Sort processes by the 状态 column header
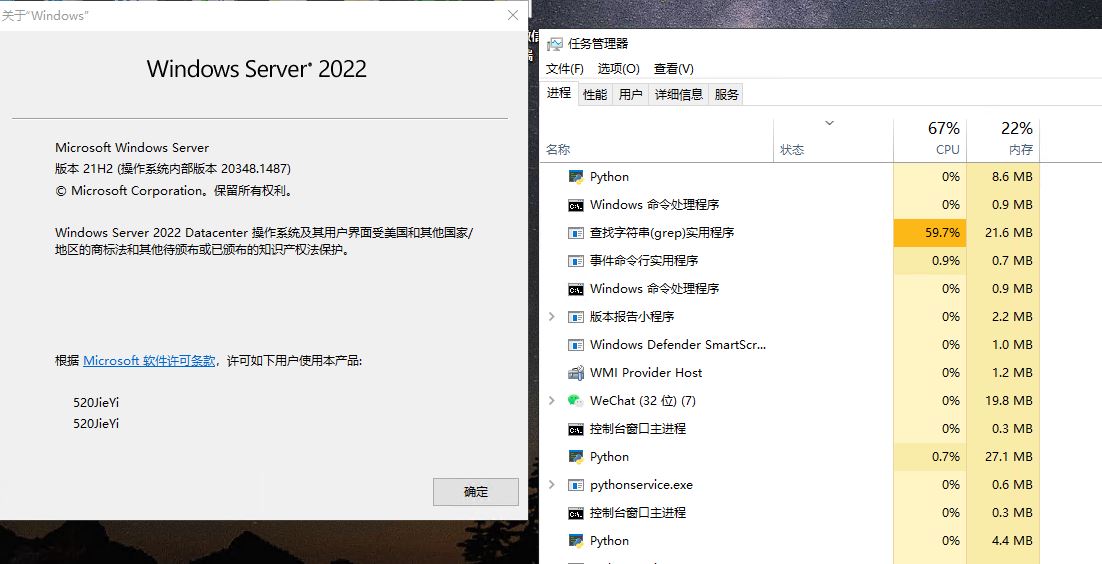1102x564 pixels. click(x=834, y=141)
